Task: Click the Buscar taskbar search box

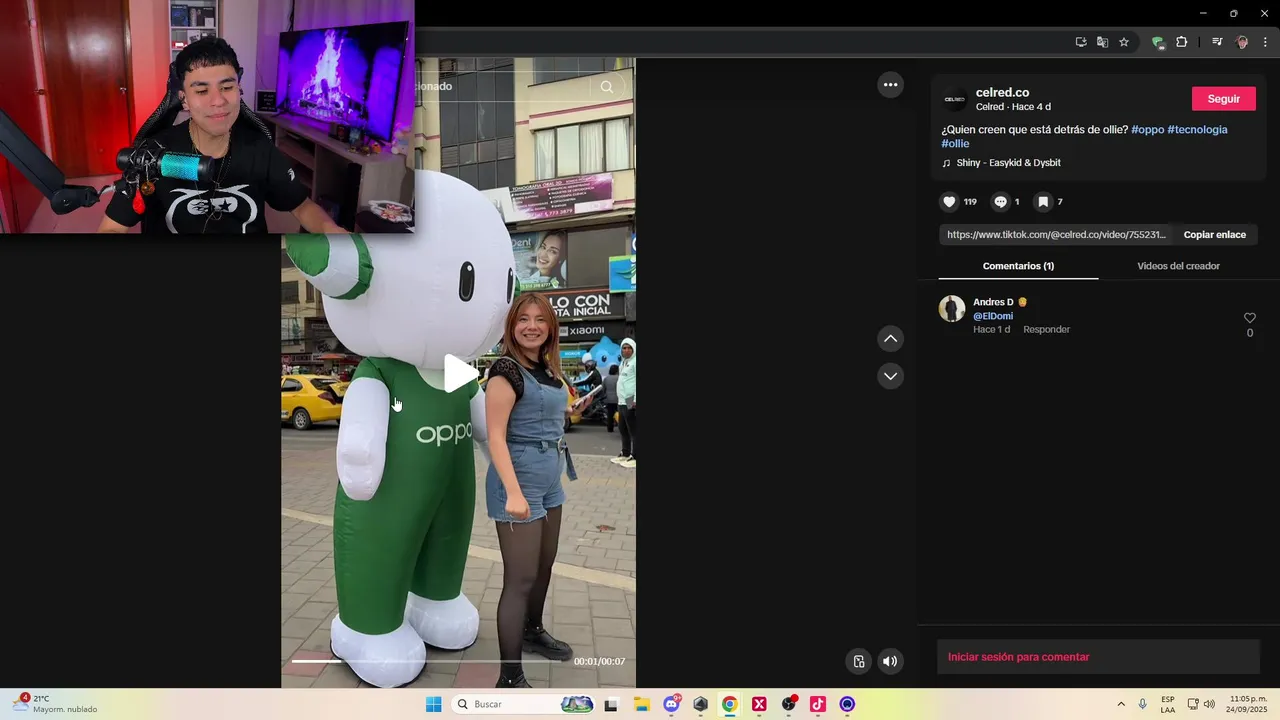Action: 523,704
